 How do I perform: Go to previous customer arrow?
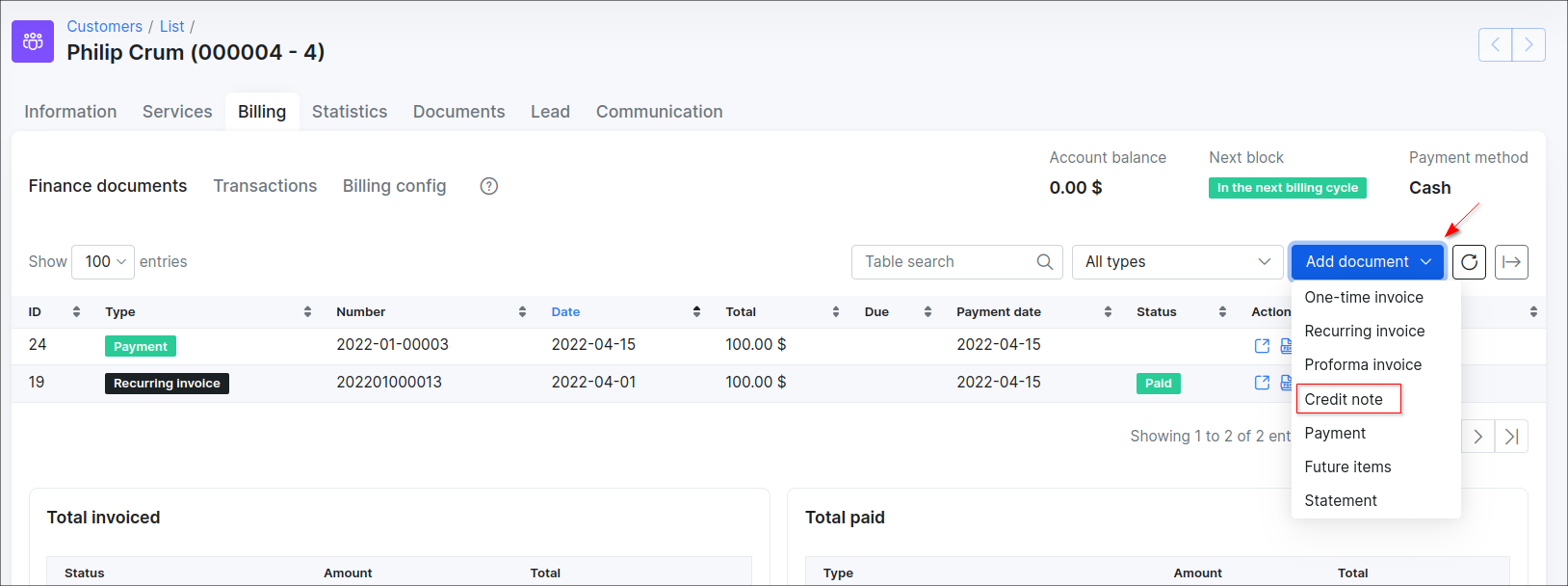1495,44
